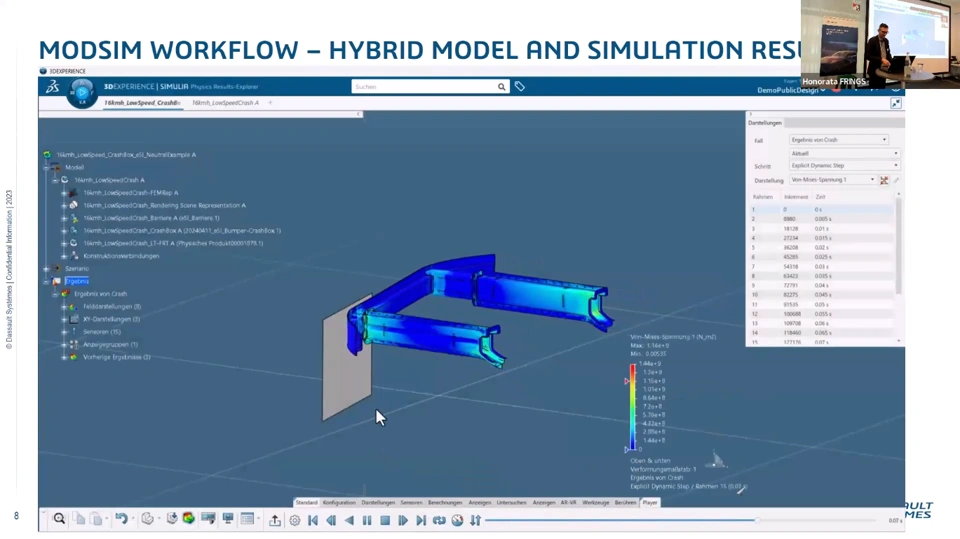Select frame row 1 with time 0 s
The width and height of the screenshot is (960, 539).
[x=822, y=209]
